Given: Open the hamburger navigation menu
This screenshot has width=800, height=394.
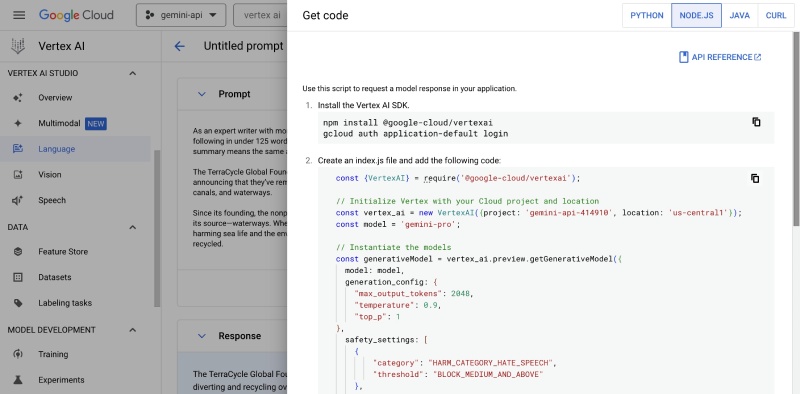Looking at the screenshot, I should pyautogui.click(x=19, y=15).
